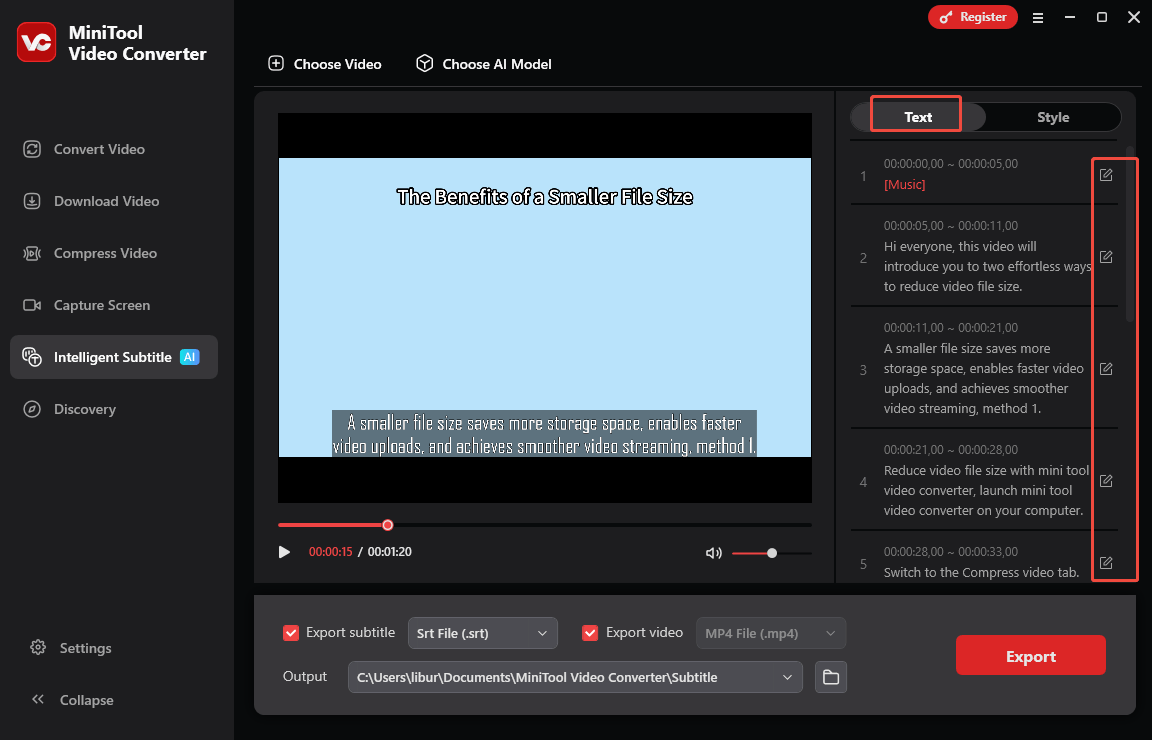Click the Choose AI Model icon
Image resolution: width=1152 pixels, height=740 pixels.
click(424, 63)
